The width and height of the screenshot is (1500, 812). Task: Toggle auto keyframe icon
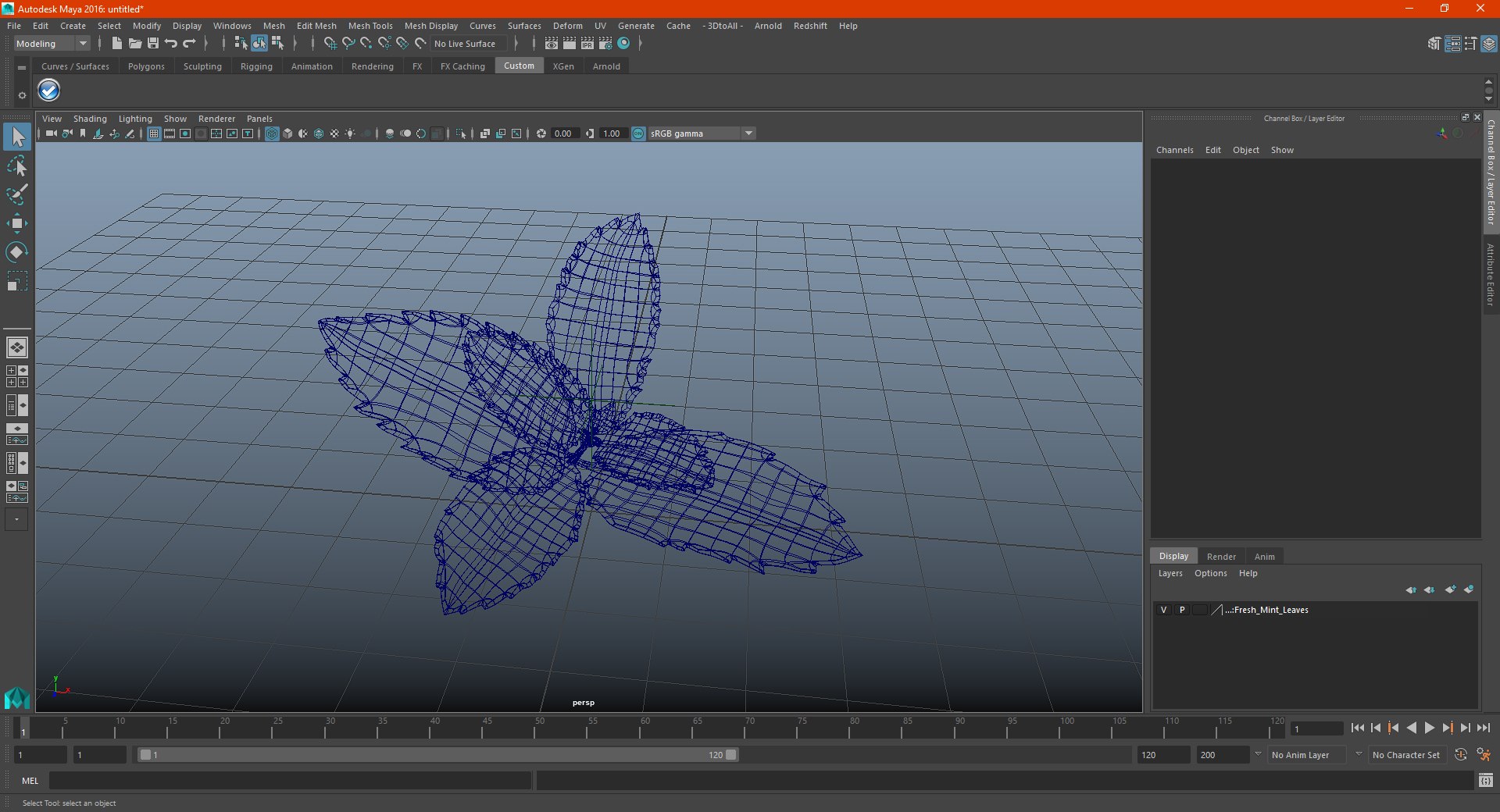pyautogui.click(x=1460, y=755)
